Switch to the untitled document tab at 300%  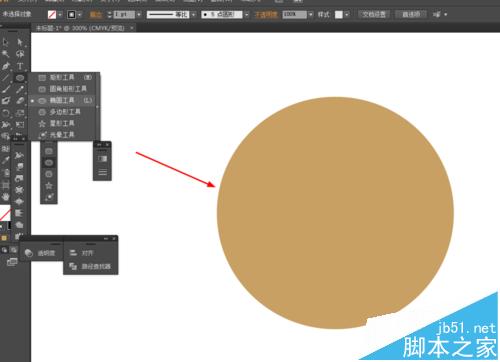80,28
